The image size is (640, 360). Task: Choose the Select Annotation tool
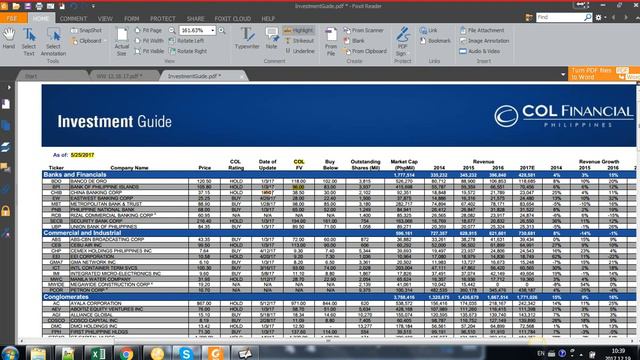click(x=53, y=42)
